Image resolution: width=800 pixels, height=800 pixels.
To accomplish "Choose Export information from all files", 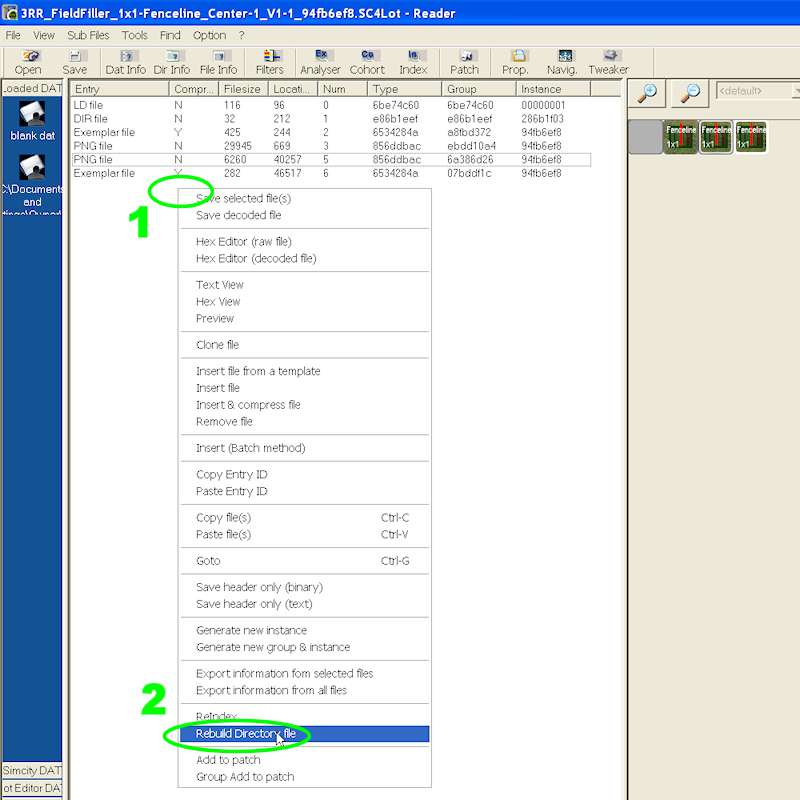I will tap(305, 690).
